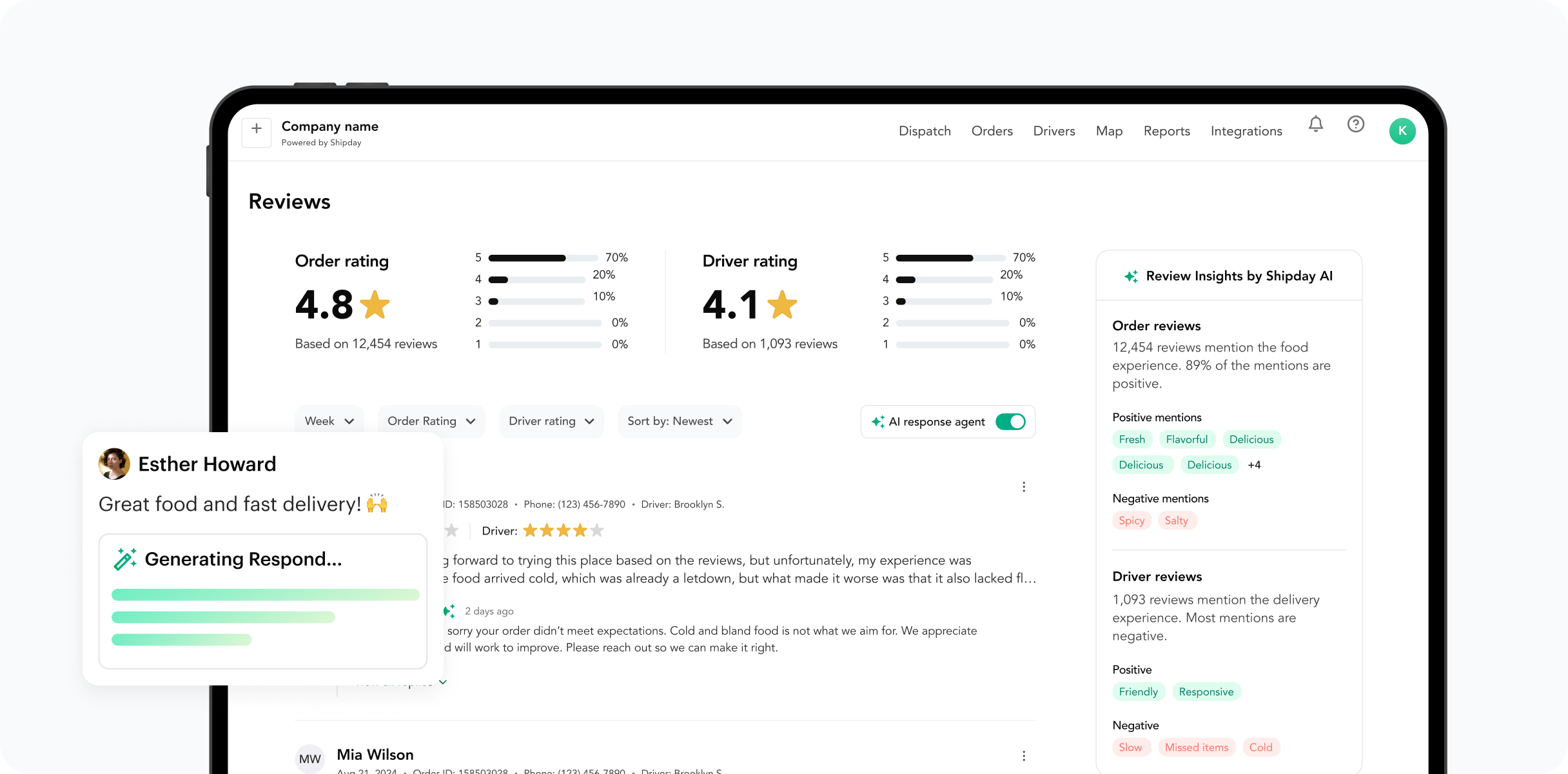
Task: Go to the Dispatch menu
Action: (x=925, y=131)
